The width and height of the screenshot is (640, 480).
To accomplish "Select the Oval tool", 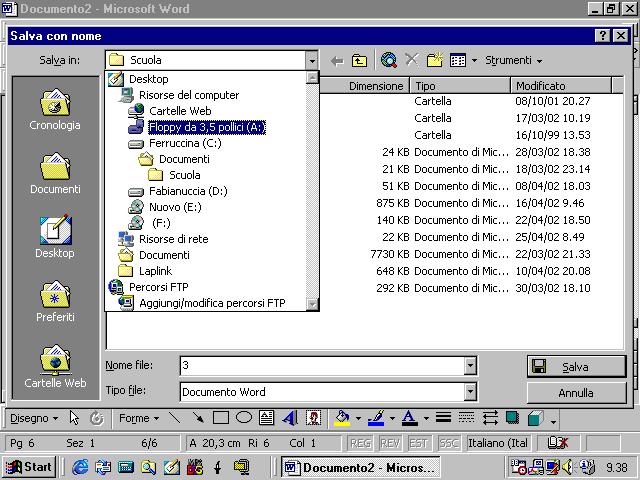I will [244, 418].
